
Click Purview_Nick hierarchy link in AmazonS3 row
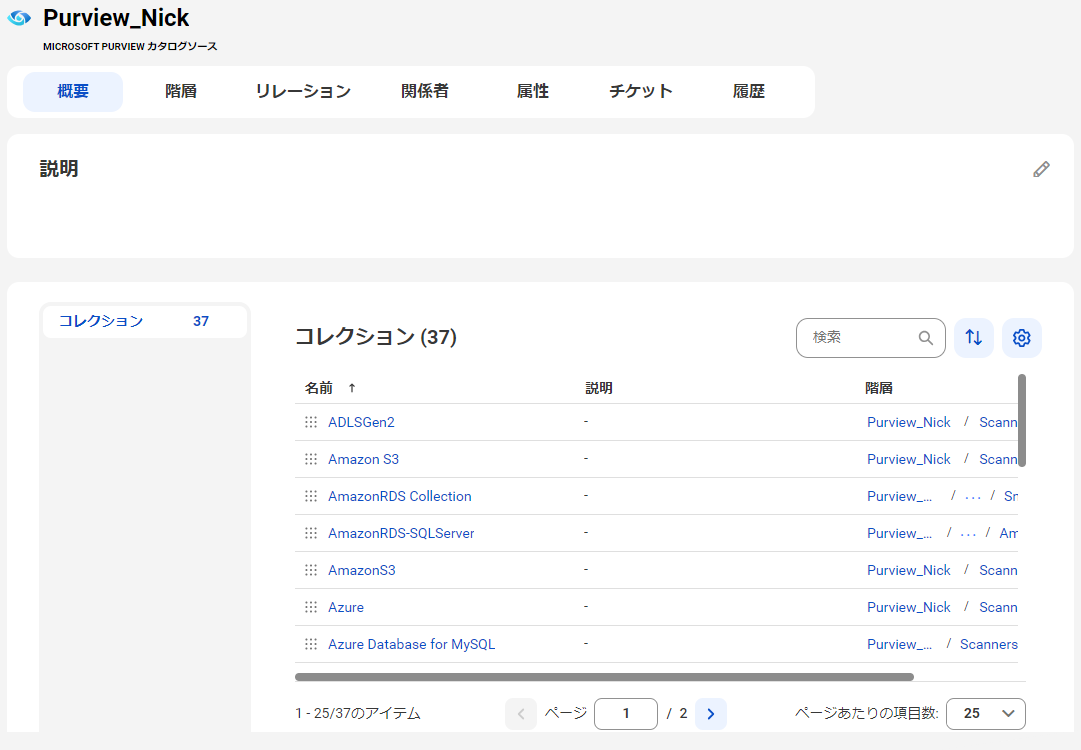tap(909, 570)
